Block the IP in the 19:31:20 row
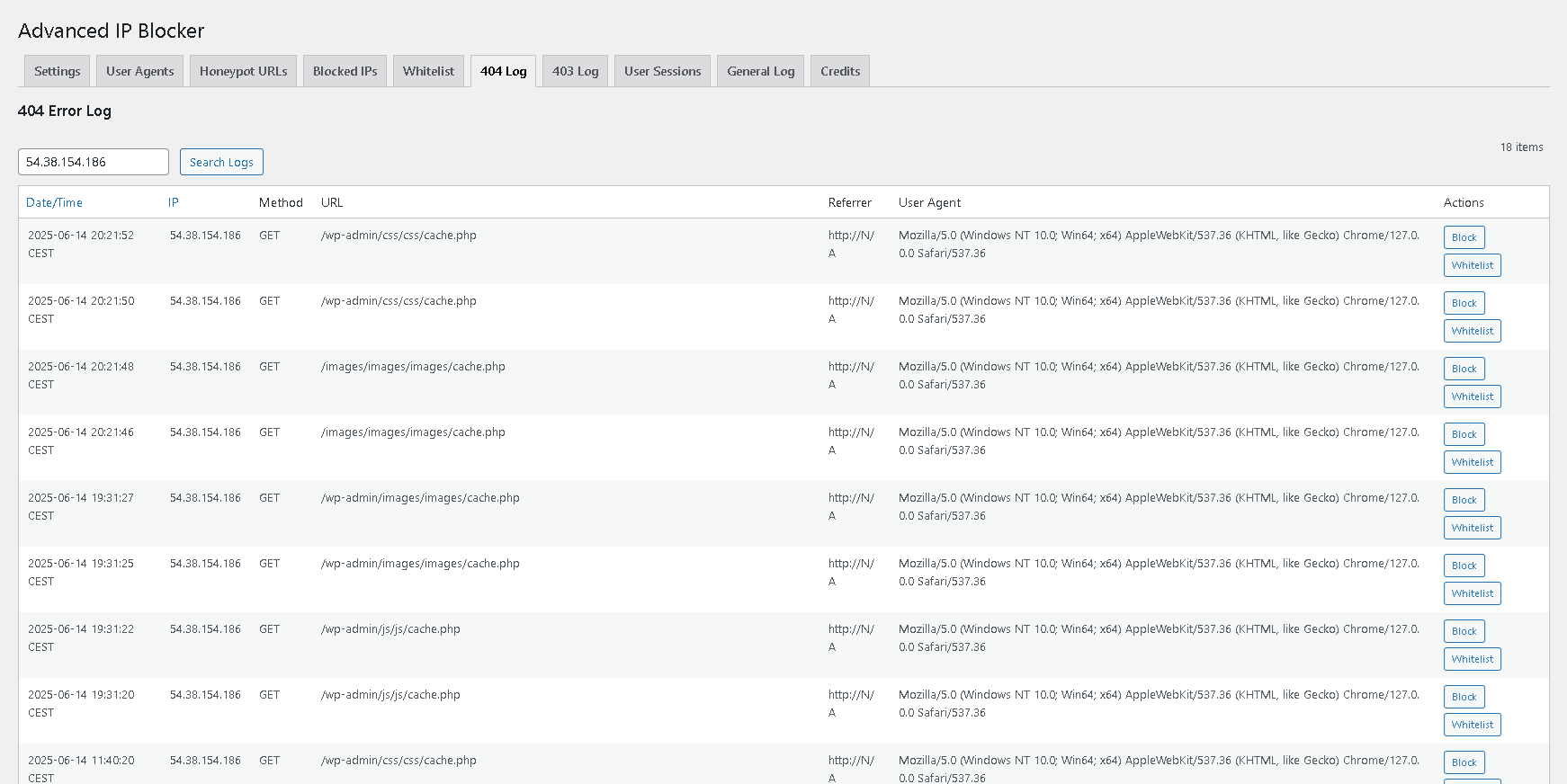The image size is (1567, 784). point(1464,697)
